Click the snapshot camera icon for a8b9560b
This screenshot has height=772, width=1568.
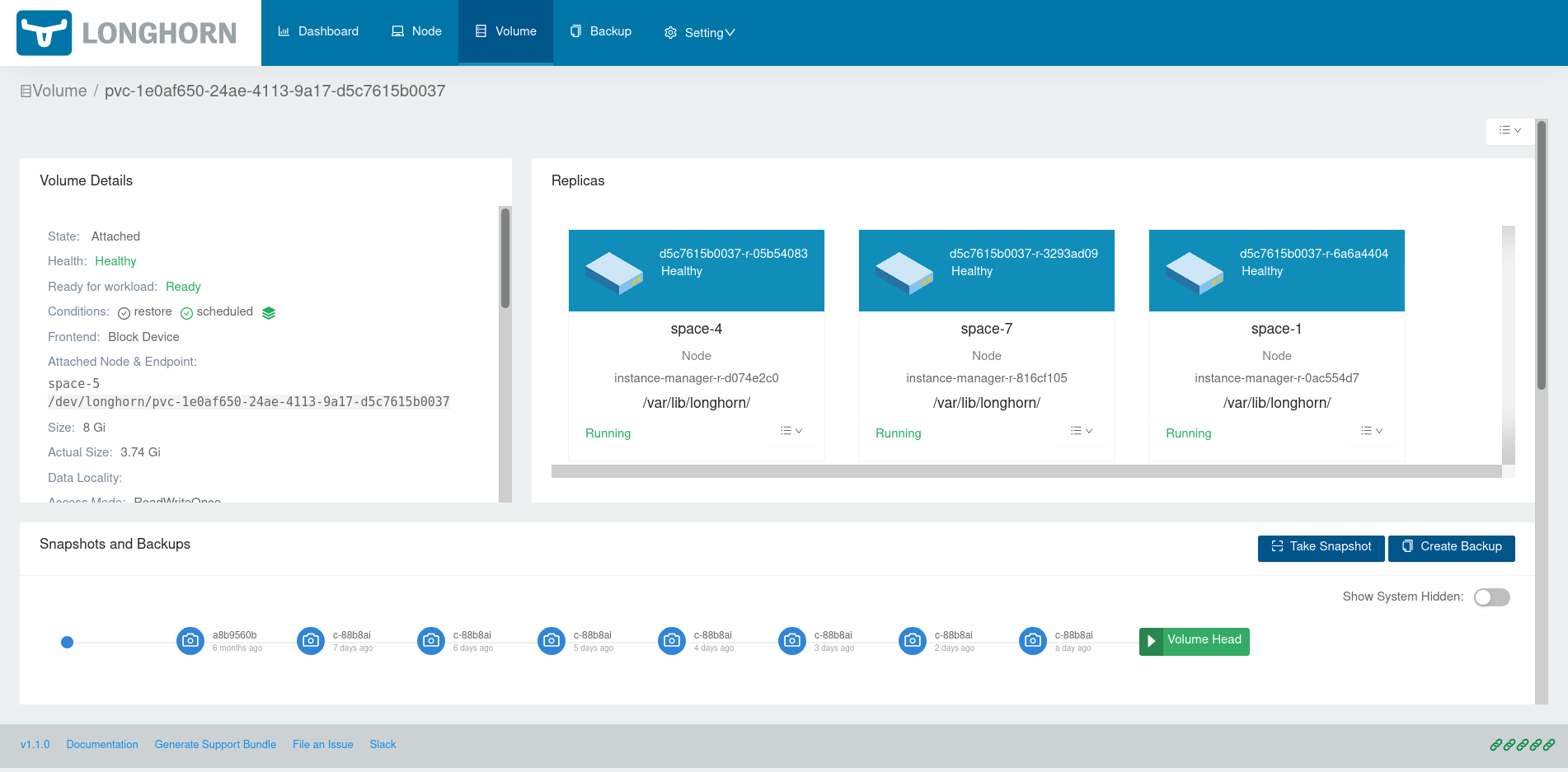coord(190,640)
